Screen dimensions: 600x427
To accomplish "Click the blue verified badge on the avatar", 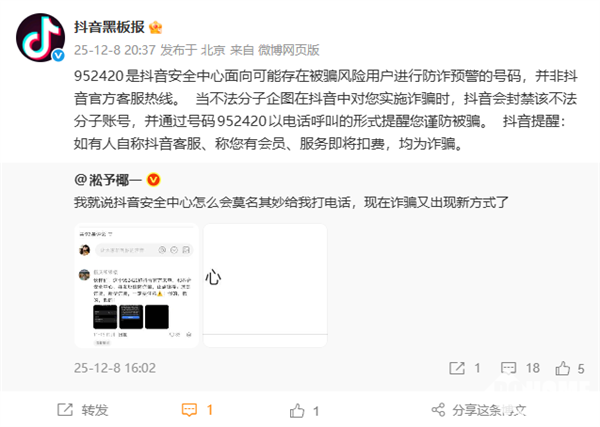I will click(x=58, y=55).
